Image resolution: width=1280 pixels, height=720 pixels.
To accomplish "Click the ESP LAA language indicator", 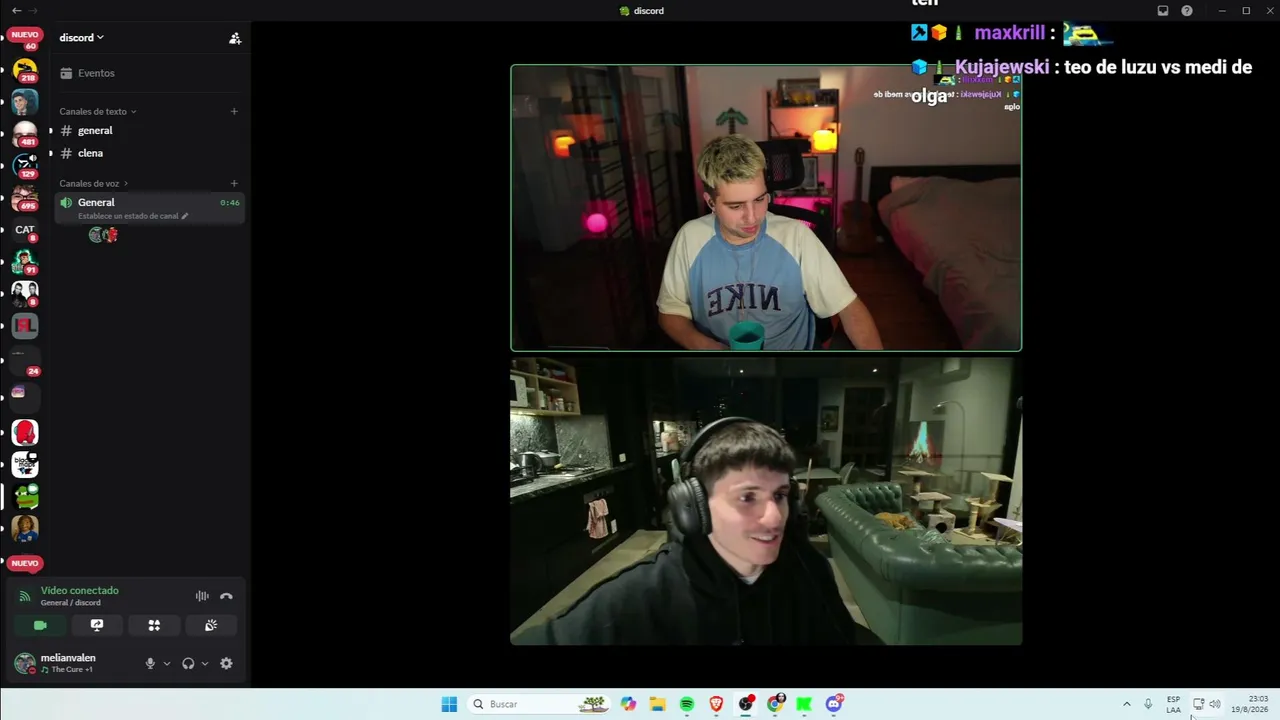I will (1173, 704).
